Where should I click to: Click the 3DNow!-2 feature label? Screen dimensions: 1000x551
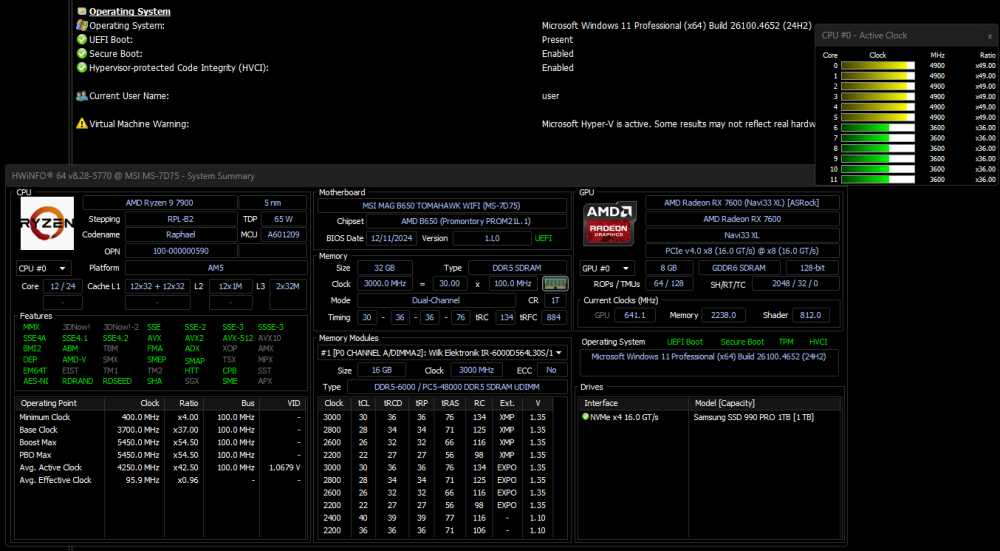[x=121, y=327]
